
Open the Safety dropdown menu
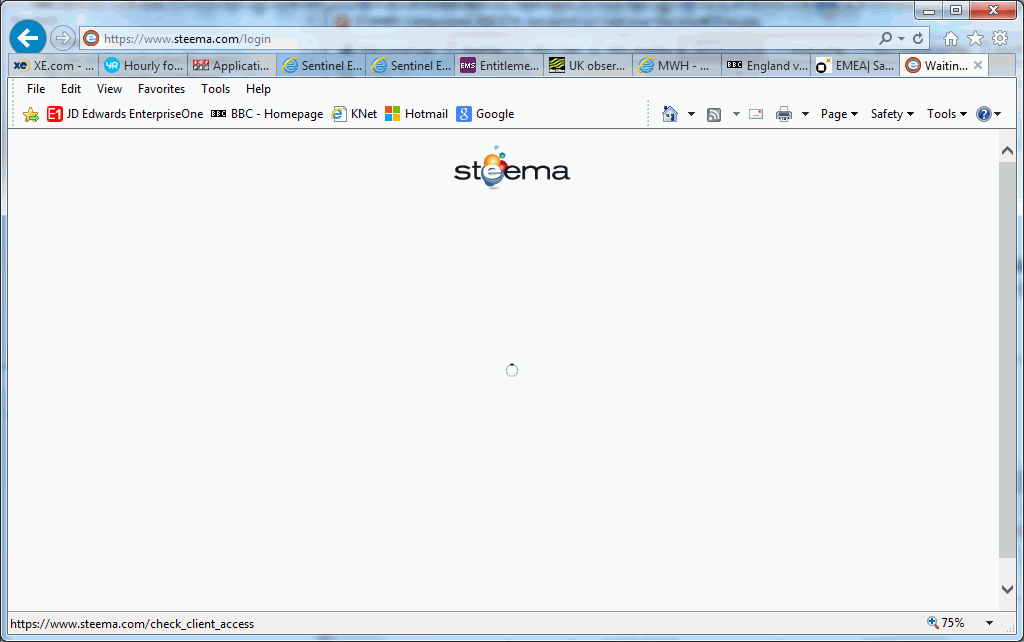(x=892, y=114)
